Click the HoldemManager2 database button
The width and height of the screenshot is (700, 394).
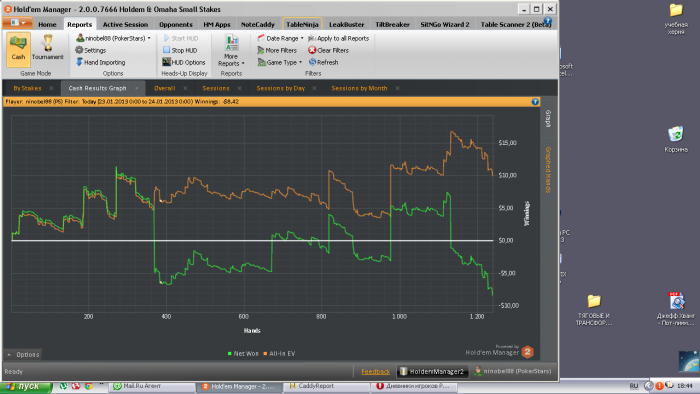click(x=432, y=371)
